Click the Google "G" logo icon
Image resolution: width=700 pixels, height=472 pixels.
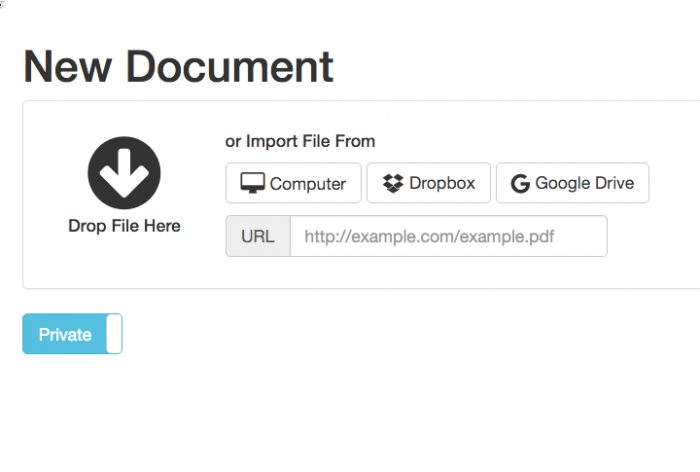tap(520, 184)
